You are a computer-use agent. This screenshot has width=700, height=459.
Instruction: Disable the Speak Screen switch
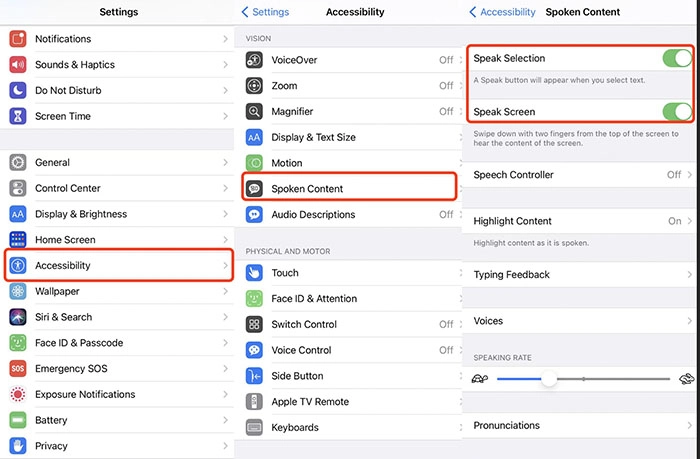[x=677, y=111]
